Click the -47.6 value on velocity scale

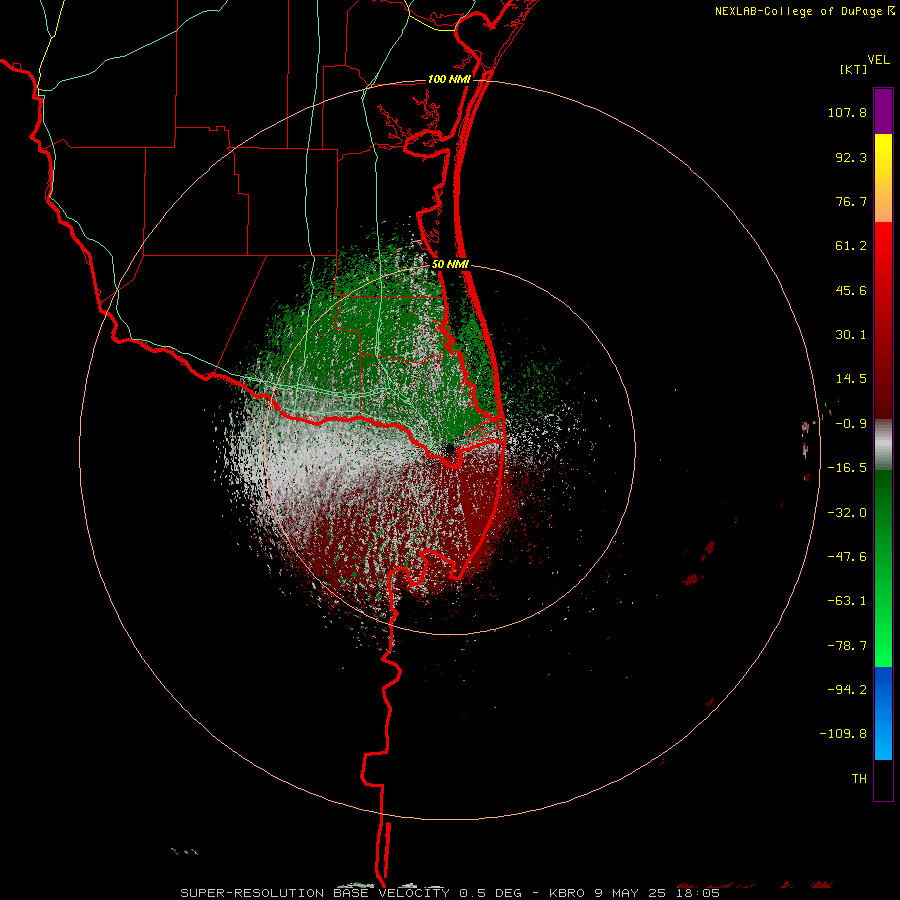[847, 557]
